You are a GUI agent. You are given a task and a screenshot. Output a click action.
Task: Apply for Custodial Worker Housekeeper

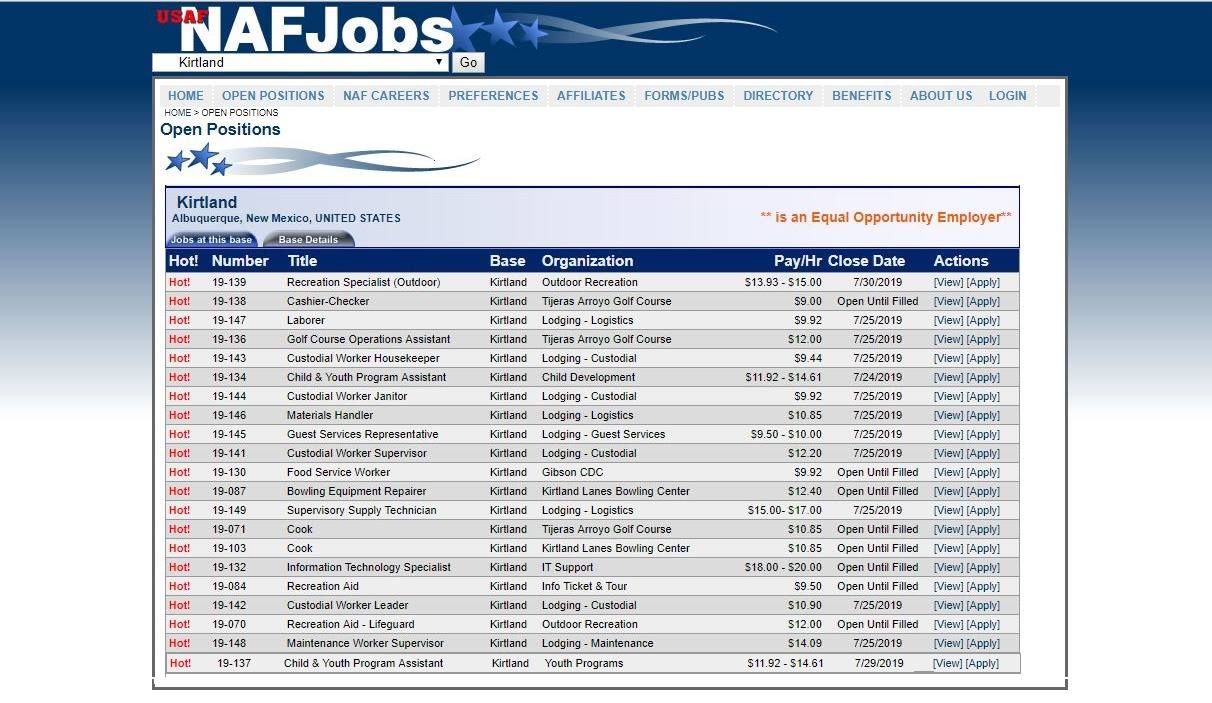click(983, 359)
